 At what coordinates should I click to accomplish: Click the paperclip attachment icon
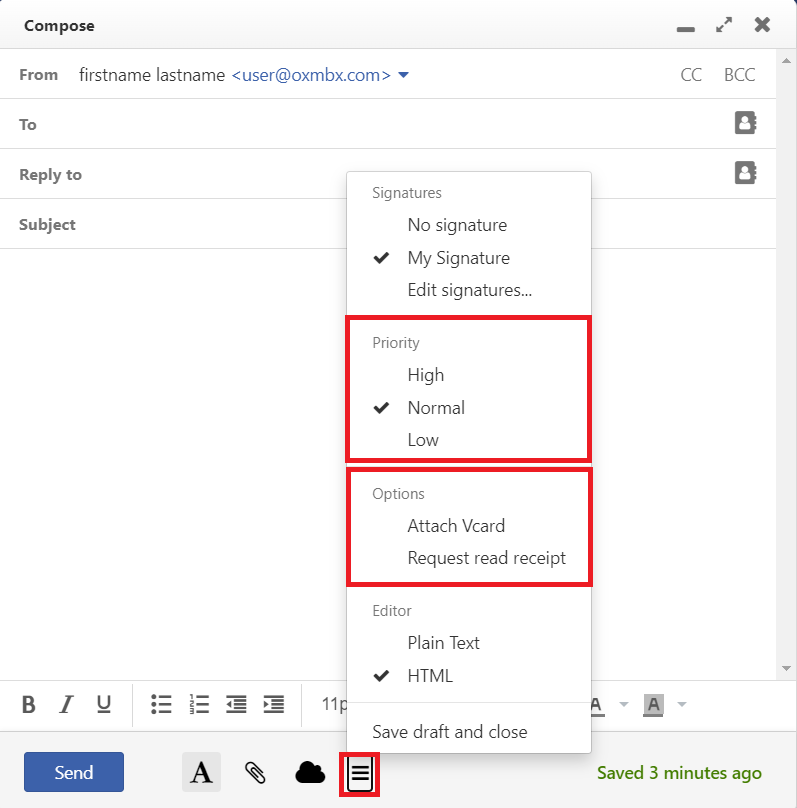tap(255, 772)
